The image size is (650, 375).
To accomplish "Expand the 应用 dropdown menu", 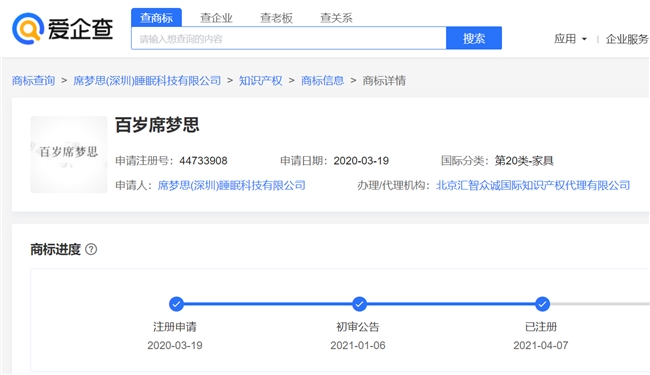I will tap(570, 39).
